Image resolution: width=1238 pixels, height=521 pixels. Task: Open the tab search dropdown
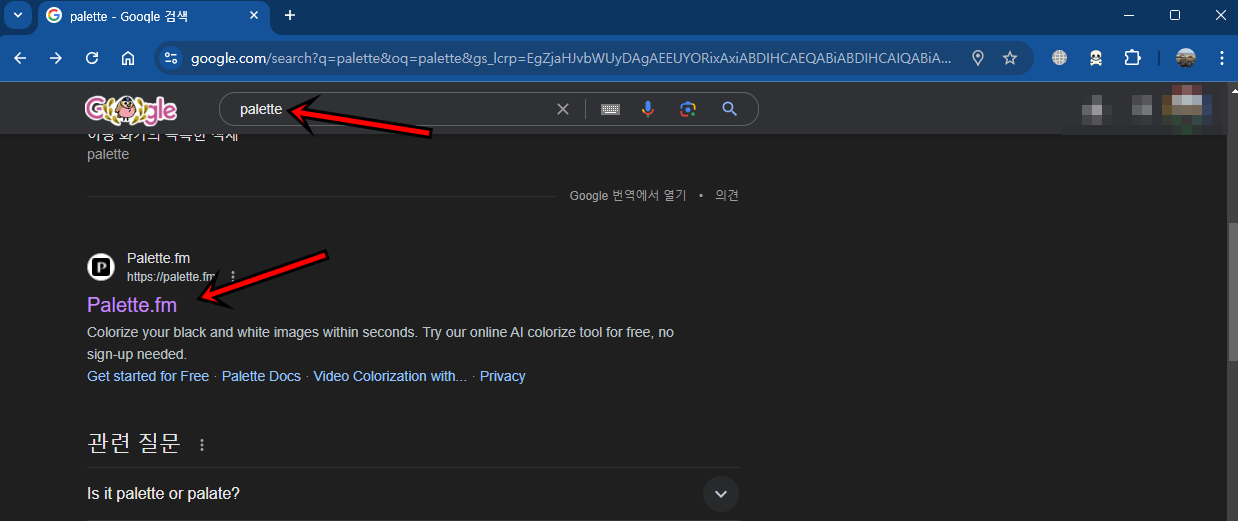point(17,15)
